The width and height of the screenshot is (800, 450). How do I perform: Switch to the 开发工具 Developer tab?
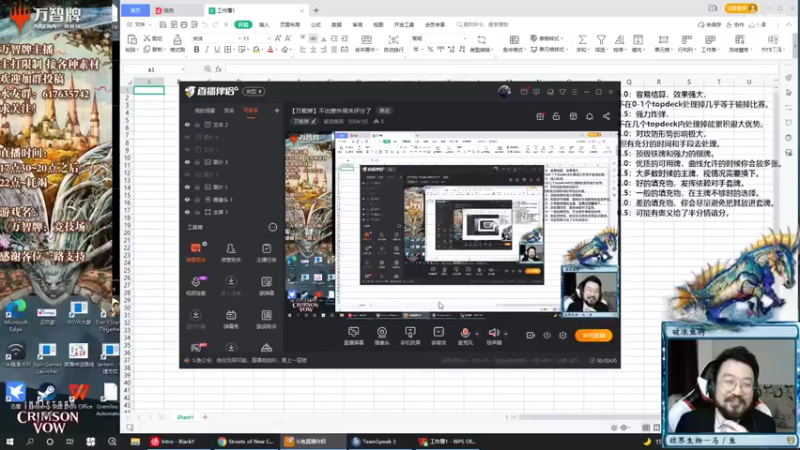tap(404, 24)
